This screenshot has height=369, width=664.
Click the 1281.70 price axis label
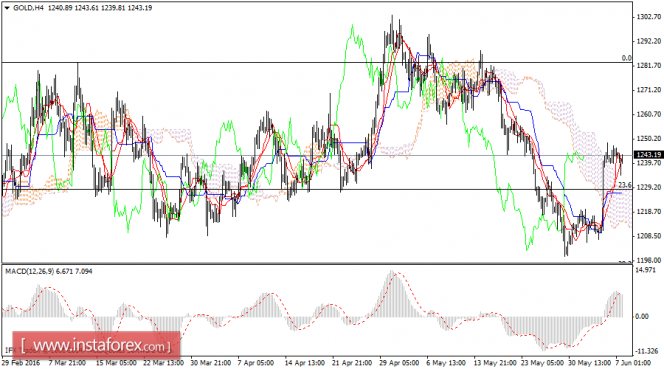click(x=648, y=66)
